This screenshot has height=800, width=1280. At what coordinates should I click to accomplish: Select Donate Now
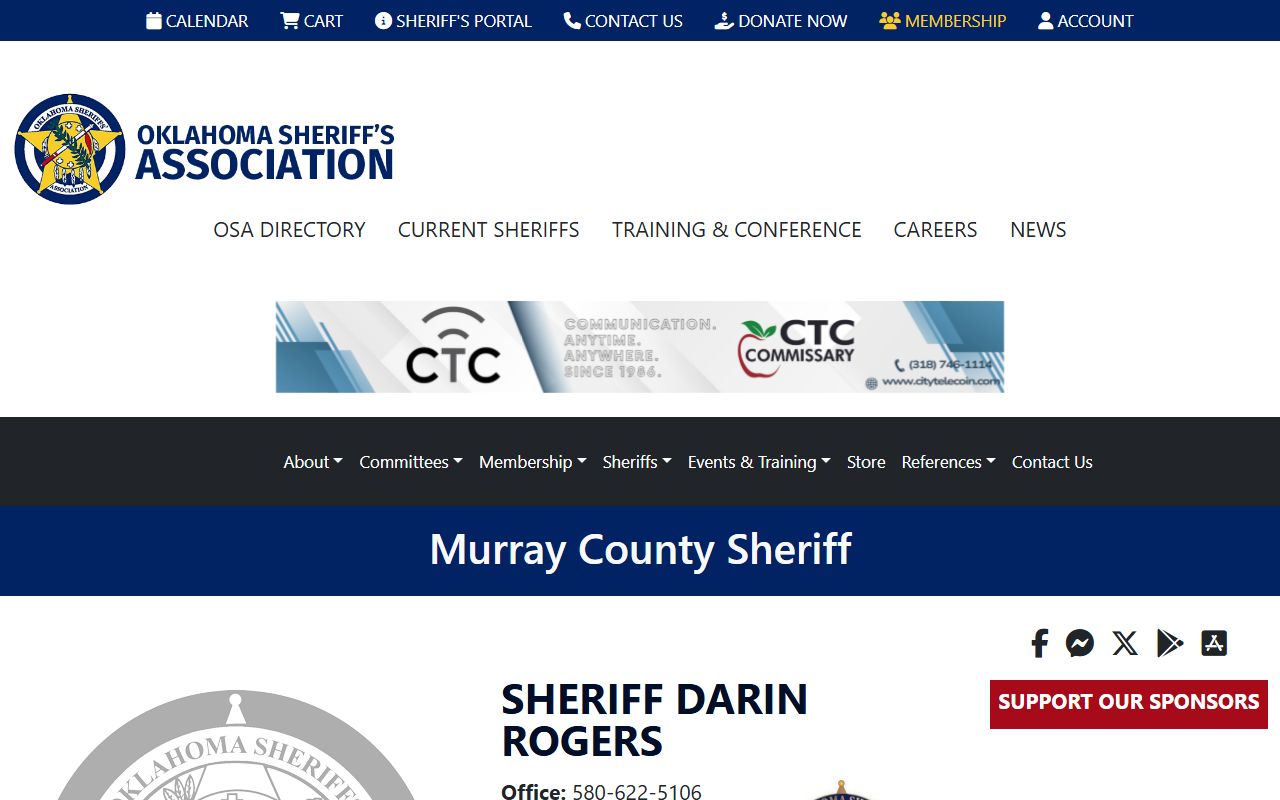click(x=781, y=21)
